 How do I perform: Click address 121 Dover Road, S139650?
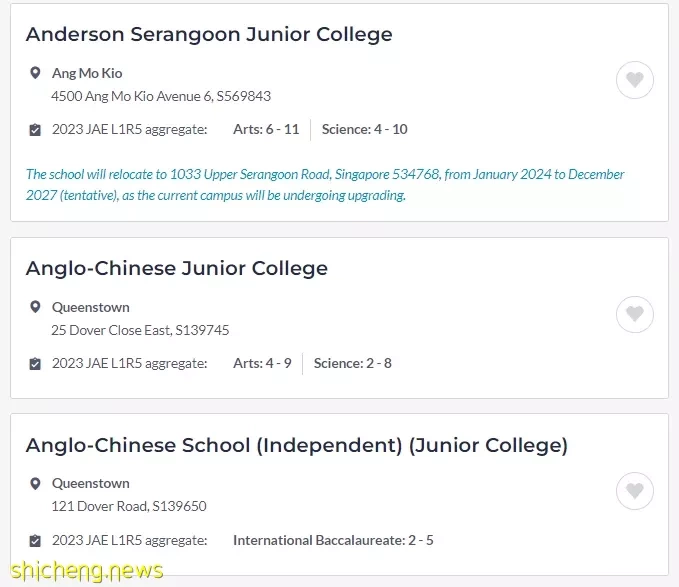click(129, 506)
